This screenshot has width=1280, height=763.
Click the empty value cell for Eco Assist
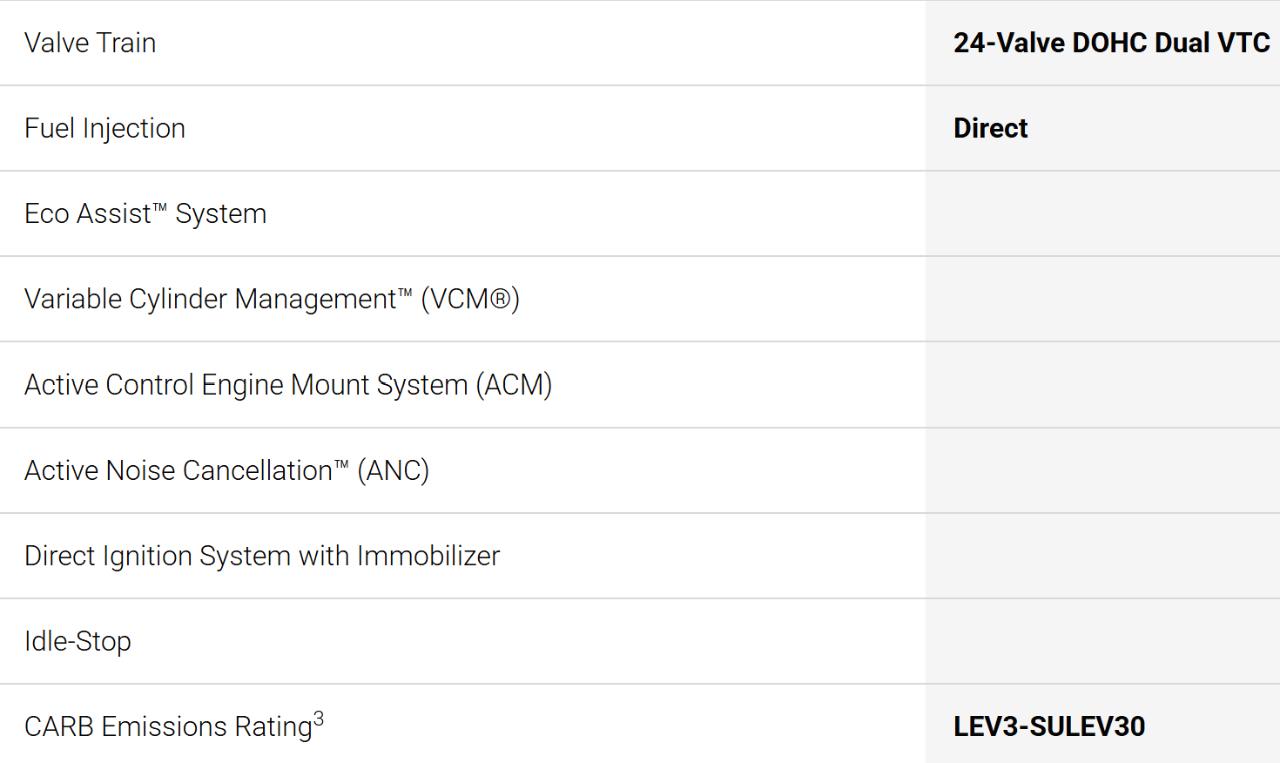click(x=1102, y=214)
